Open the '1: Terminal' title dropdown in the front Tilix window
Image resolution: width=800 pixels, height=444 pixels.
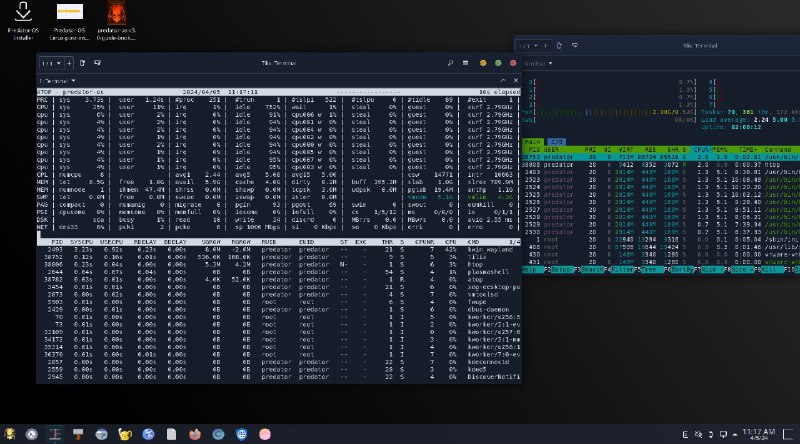(x=57, y=81)
